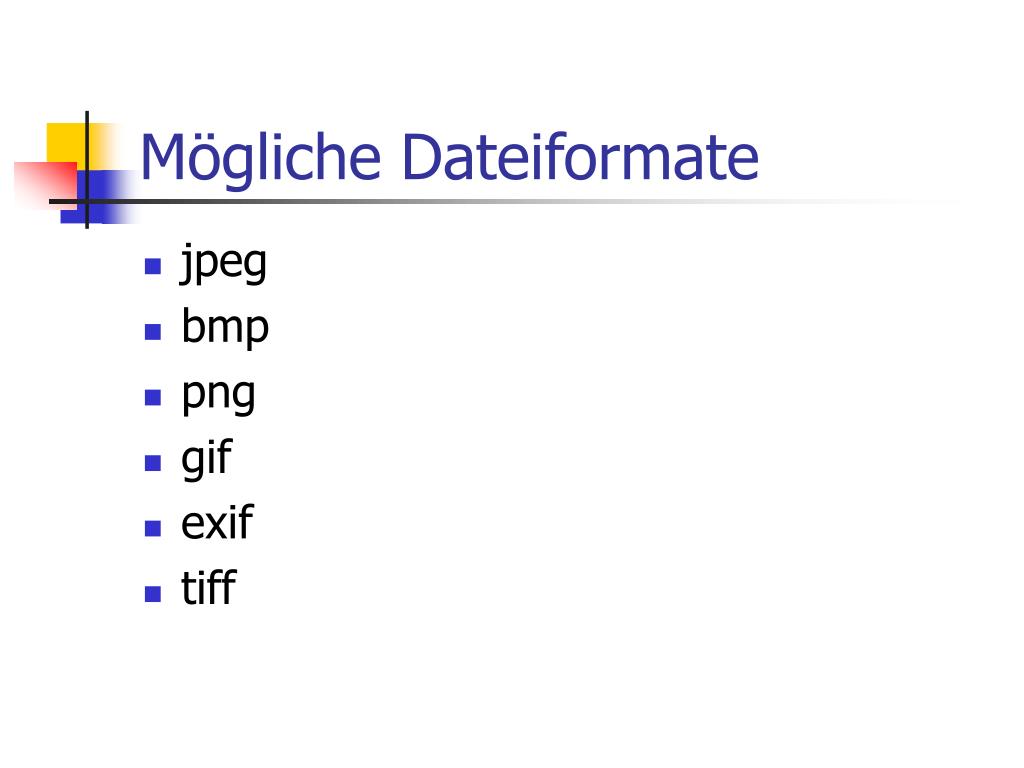Select the tiff bullet text

click(x=208, y=587)
